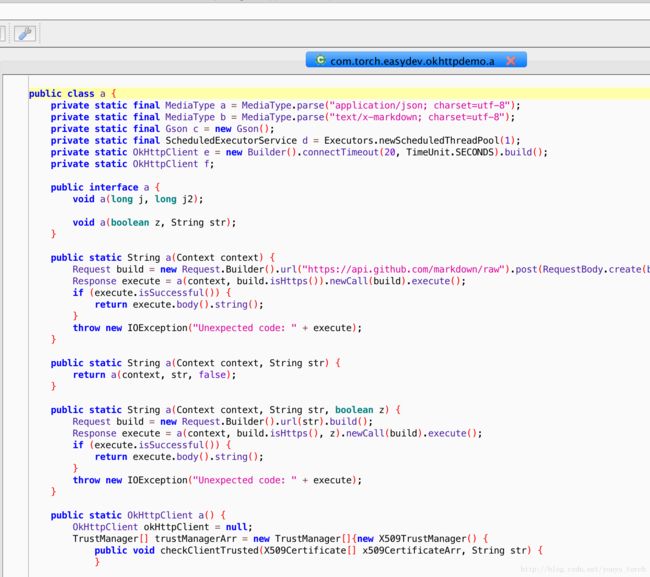Click 'public static OkHttpClient a() {' line
Viewport: 650px width, 577px height.
[x=138, y=516]
